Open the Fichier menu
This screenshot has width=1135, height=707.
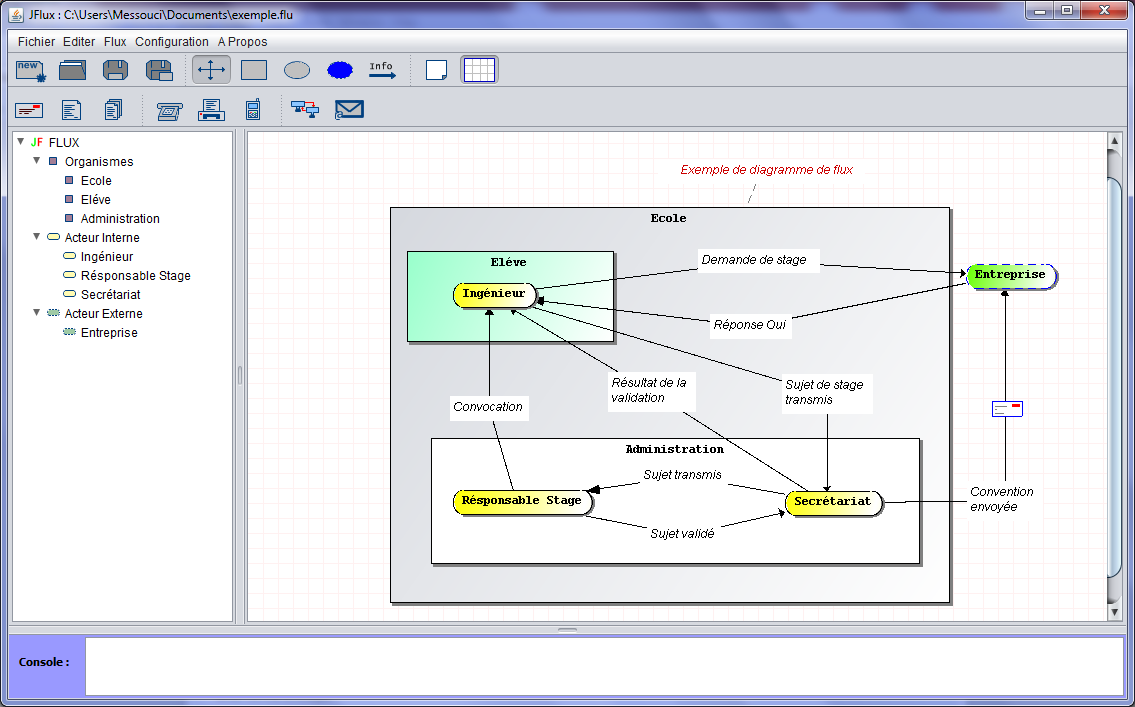click(x=36, y=42)
